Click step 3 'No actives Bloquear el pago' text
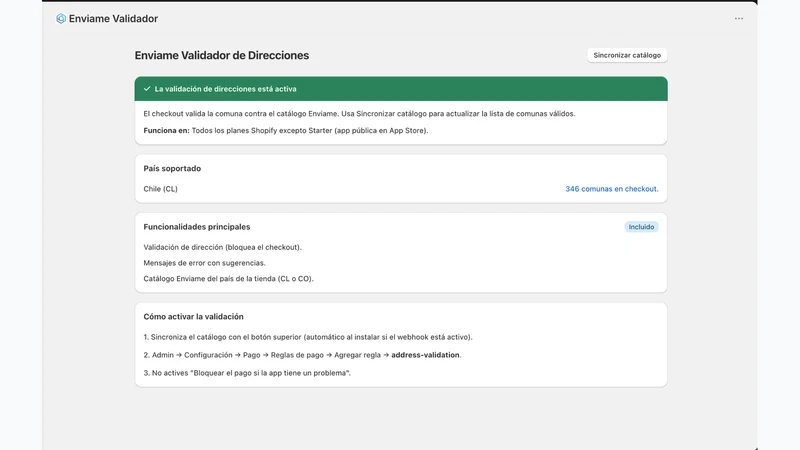The height and width of the screenshot is (450, 800). pyautogui.click(x=247, y=373)
